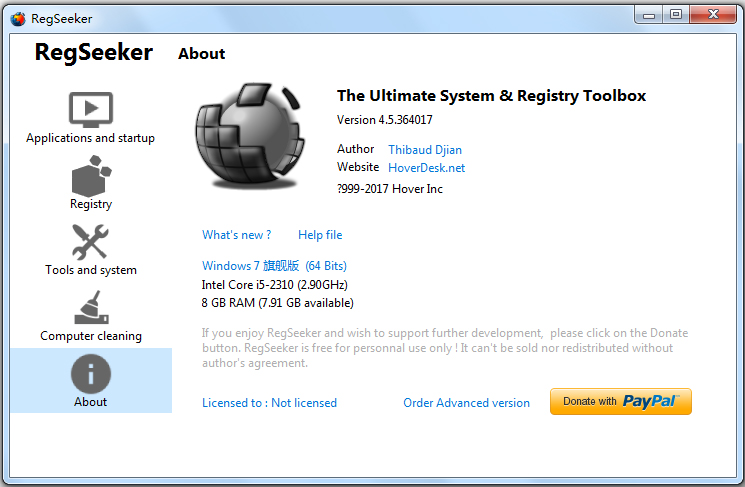Click the RegSeeker heading in the header
This screenshot has width=745, height=487.
93,53
